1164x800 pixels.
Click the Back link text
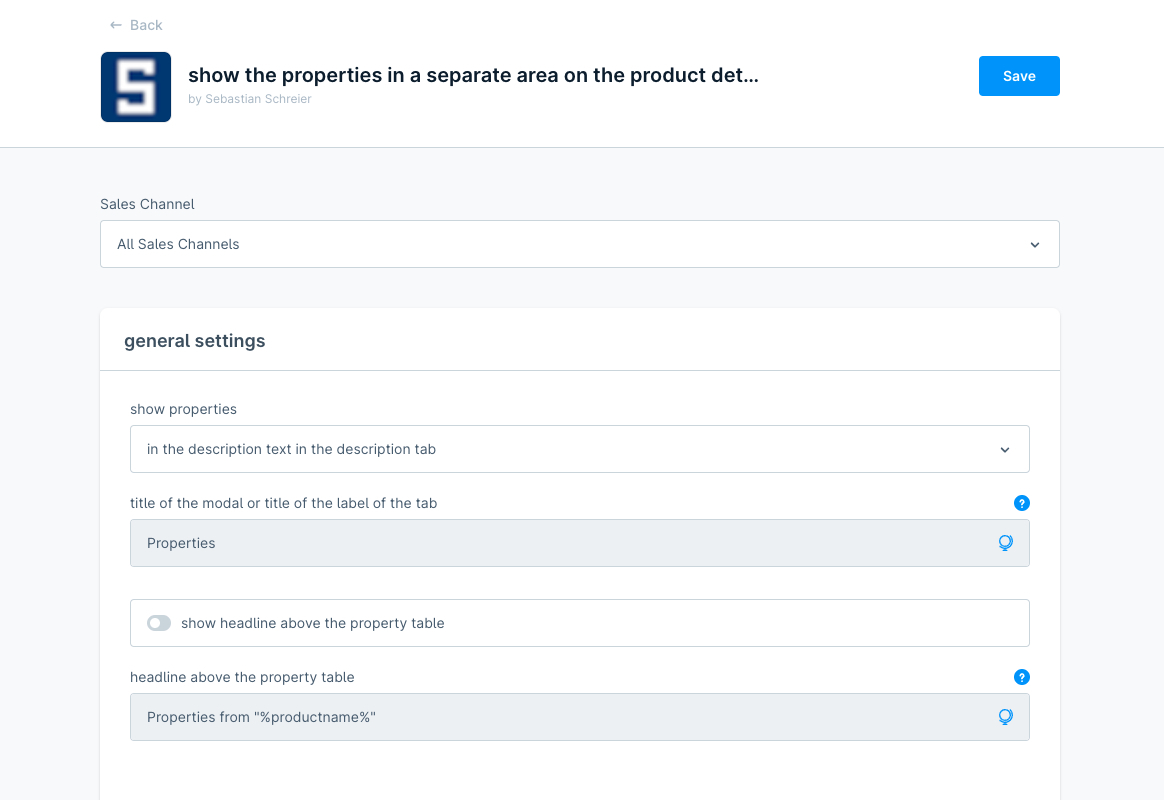pyautogui.click(x=146, y=25)
